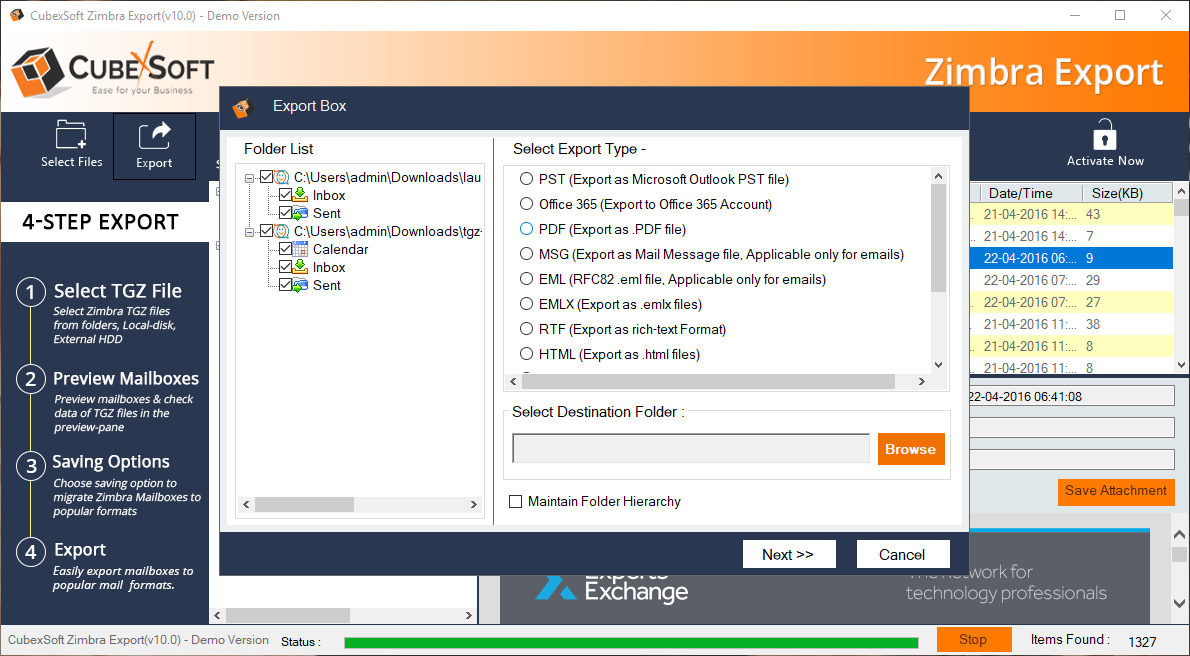
Task: Click Next to proceed with export
Action: 789,553
